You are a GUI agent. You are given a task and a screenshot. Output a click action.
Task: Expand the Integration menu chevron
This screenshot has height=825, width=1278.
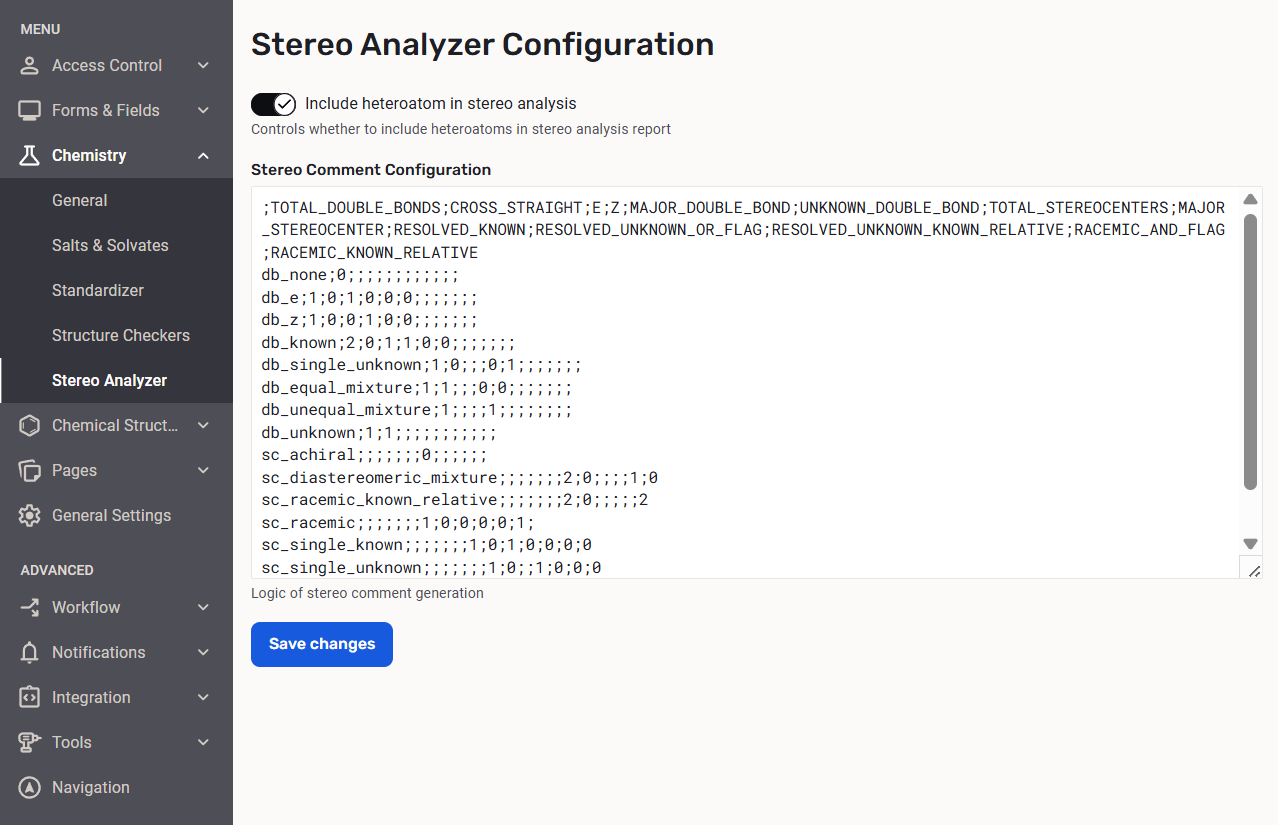coord(203,698)
